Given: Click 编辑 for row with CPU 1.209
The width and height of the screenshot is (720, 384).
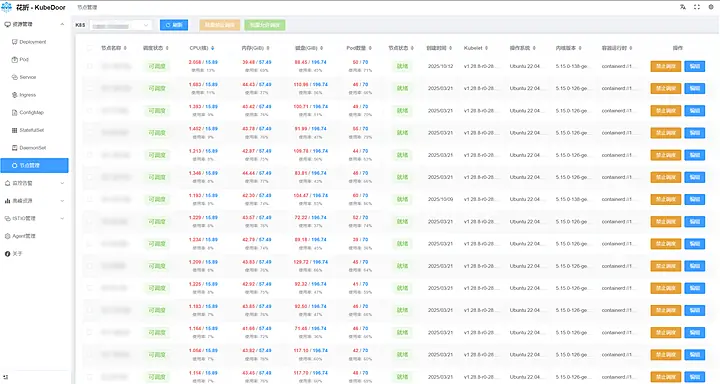Looking at the screenshot, I should (x=694, y=266).
